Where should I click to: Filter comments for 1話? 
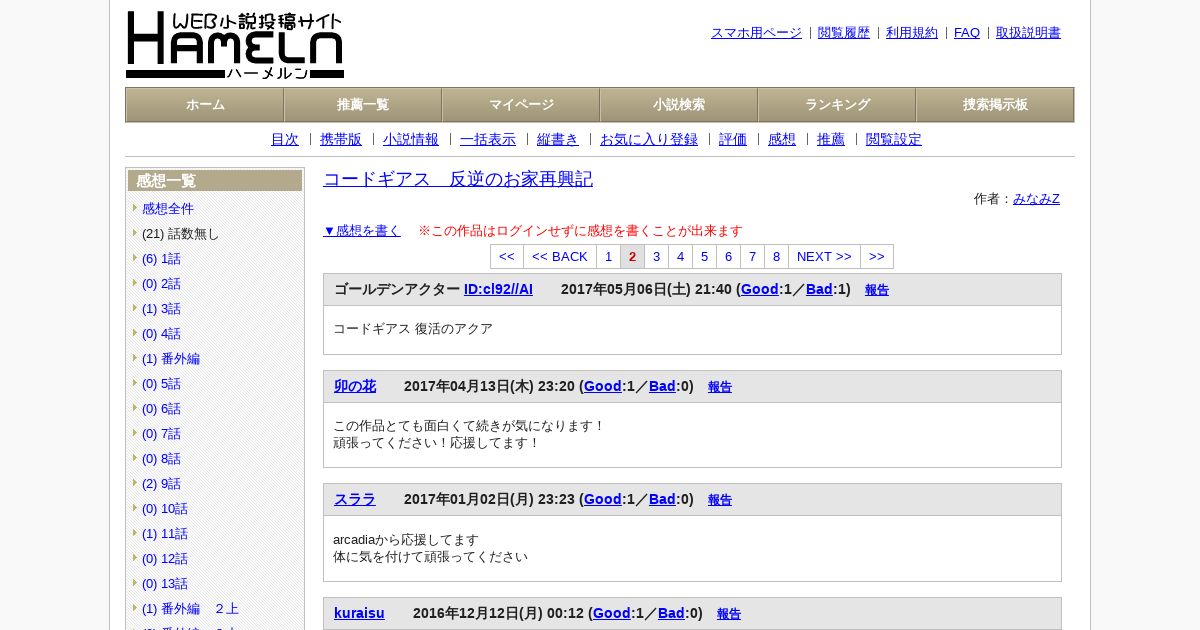(x=161, y=259)
